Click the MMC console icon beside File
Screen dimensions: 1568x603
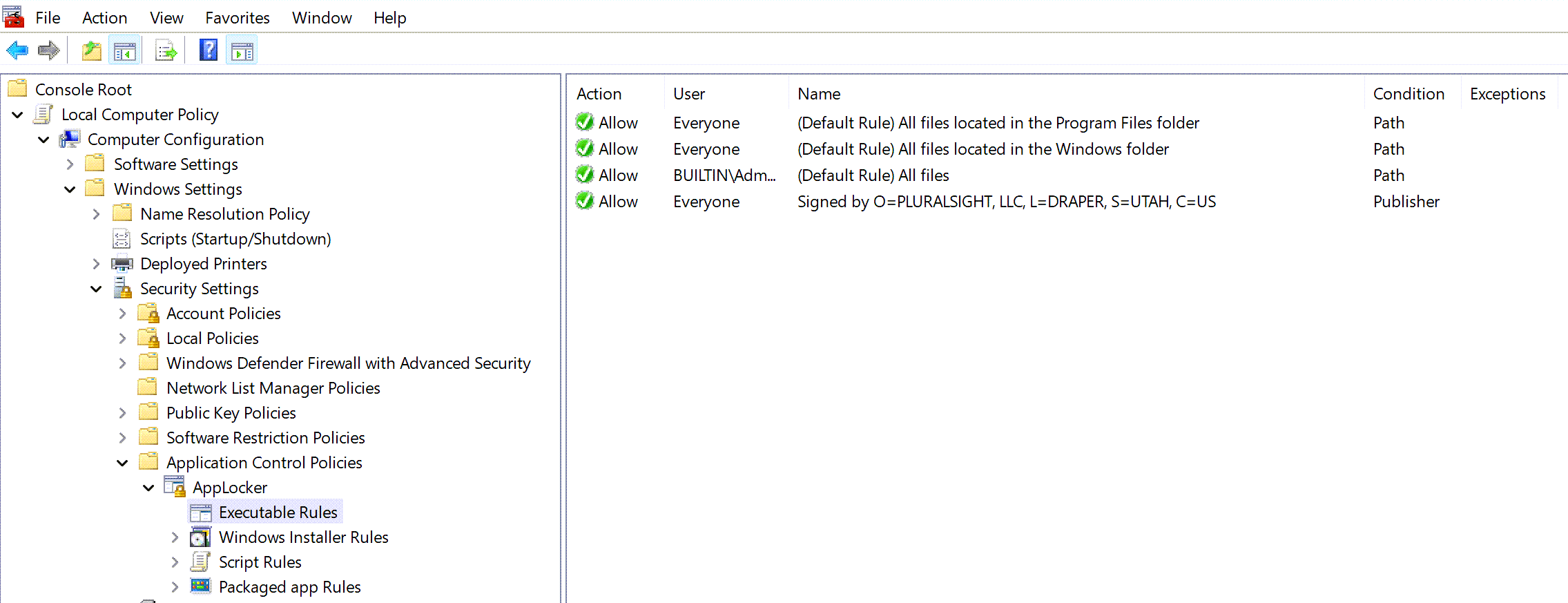[13, 17]
